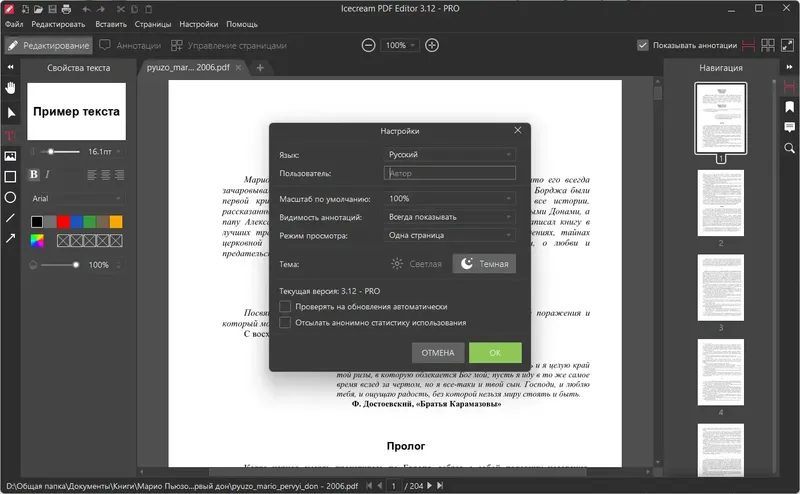Pick the orange color swatch
This screenshot has width=800, height=494.
tap(116, 221)
